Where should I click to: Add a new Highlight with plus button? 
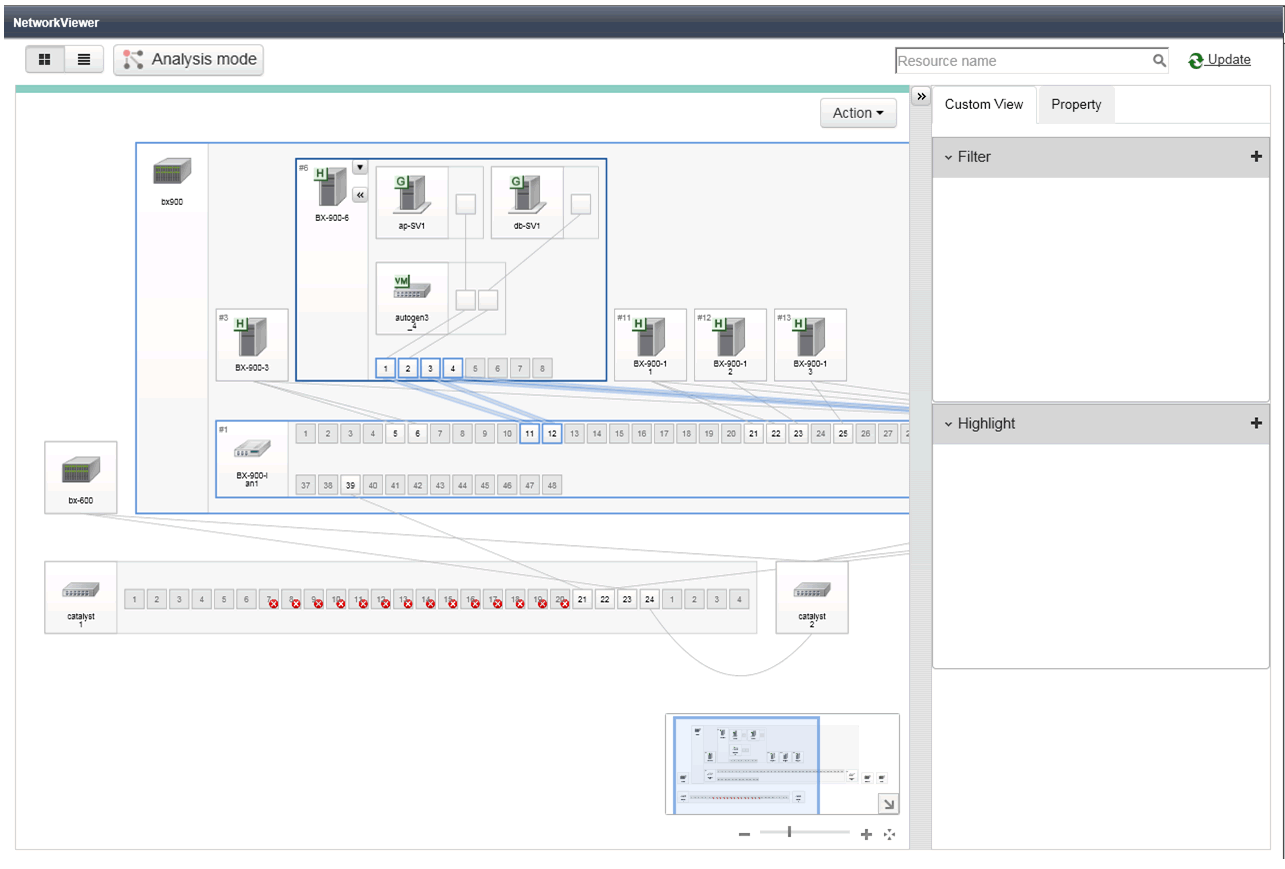(1256, 423)
